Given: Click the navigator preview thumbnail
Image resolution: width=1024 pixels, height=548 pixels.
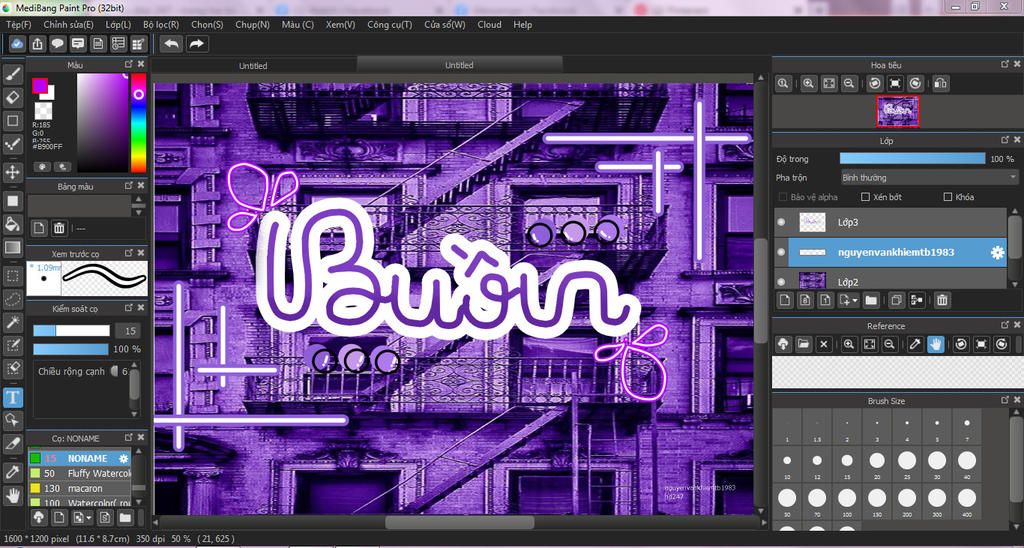Looking at the screenshot, I should [x=897, y=111].
